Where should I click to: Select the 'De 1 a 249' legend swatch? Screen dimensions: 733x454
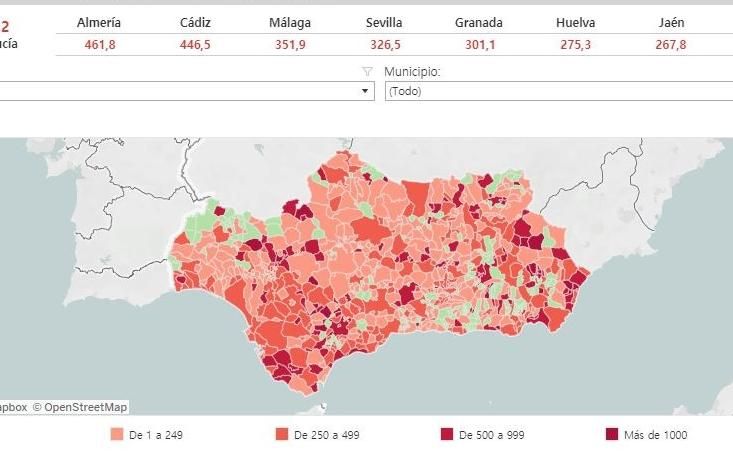116,435
